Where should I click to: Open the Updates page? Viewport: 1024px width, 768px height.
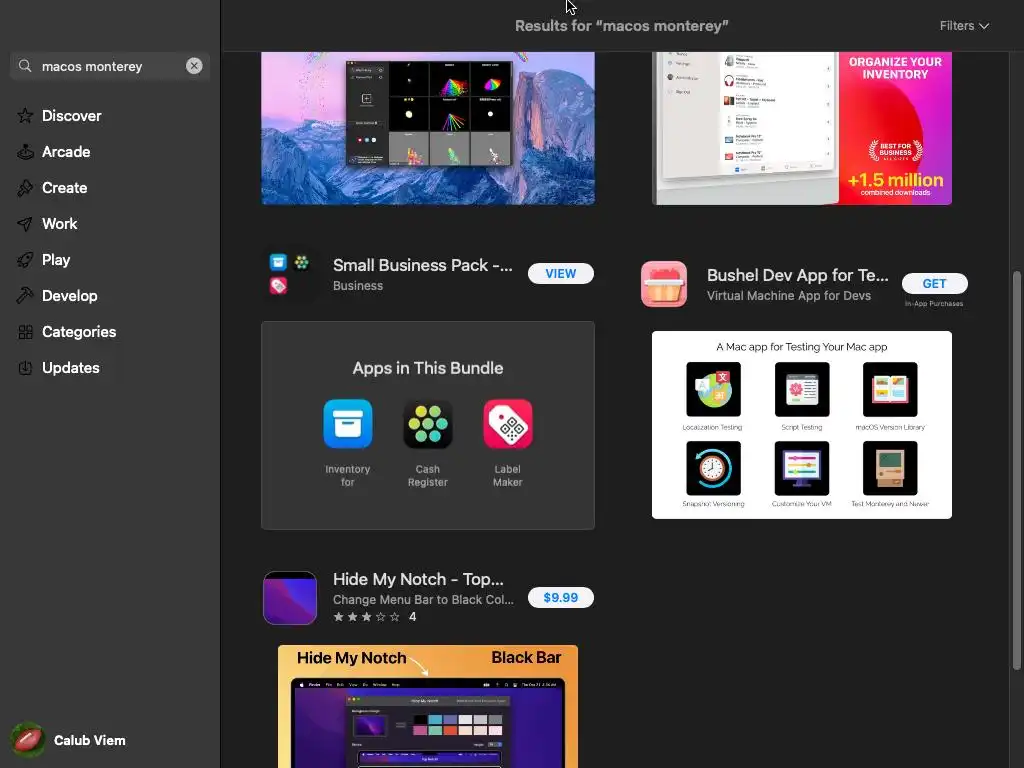pyautogui.click(x=71, y=368)
